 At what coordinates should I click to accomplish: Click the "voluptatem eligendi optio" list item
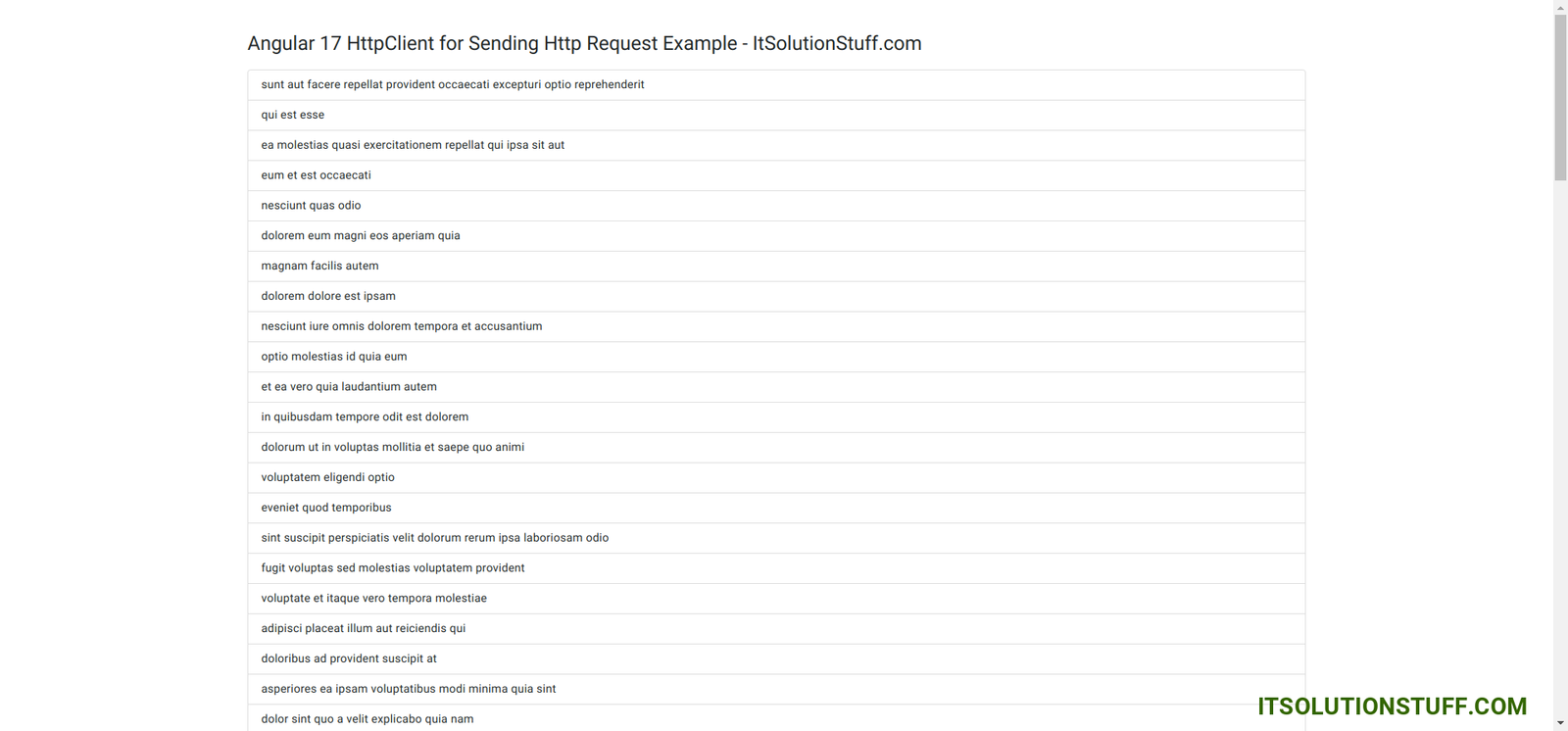coord(328,477)
